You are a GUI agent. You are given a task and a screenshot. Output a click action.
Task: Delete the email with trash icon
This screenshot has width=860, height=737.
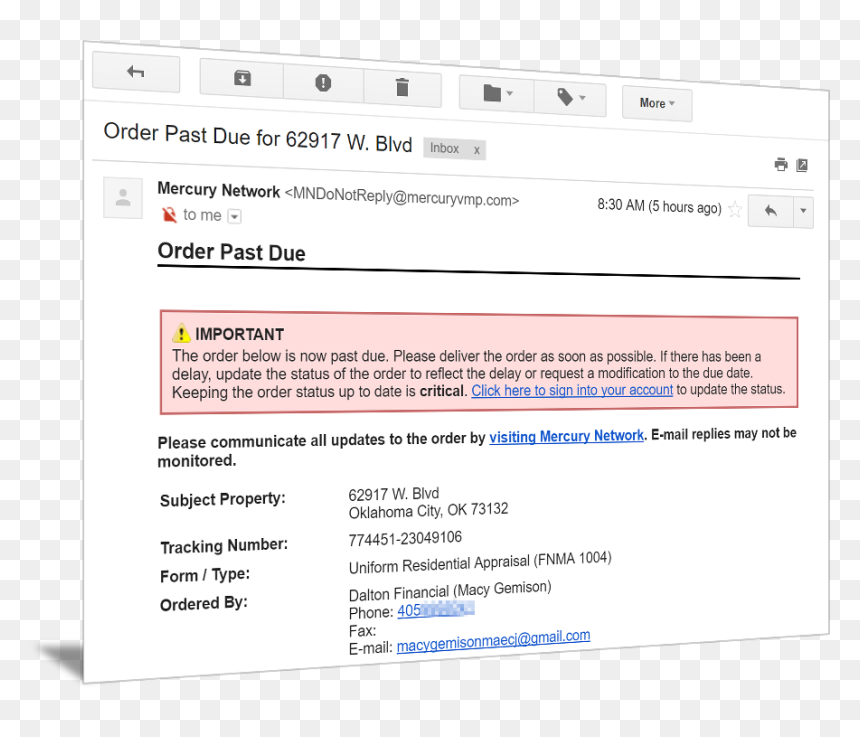click(402, 87)
